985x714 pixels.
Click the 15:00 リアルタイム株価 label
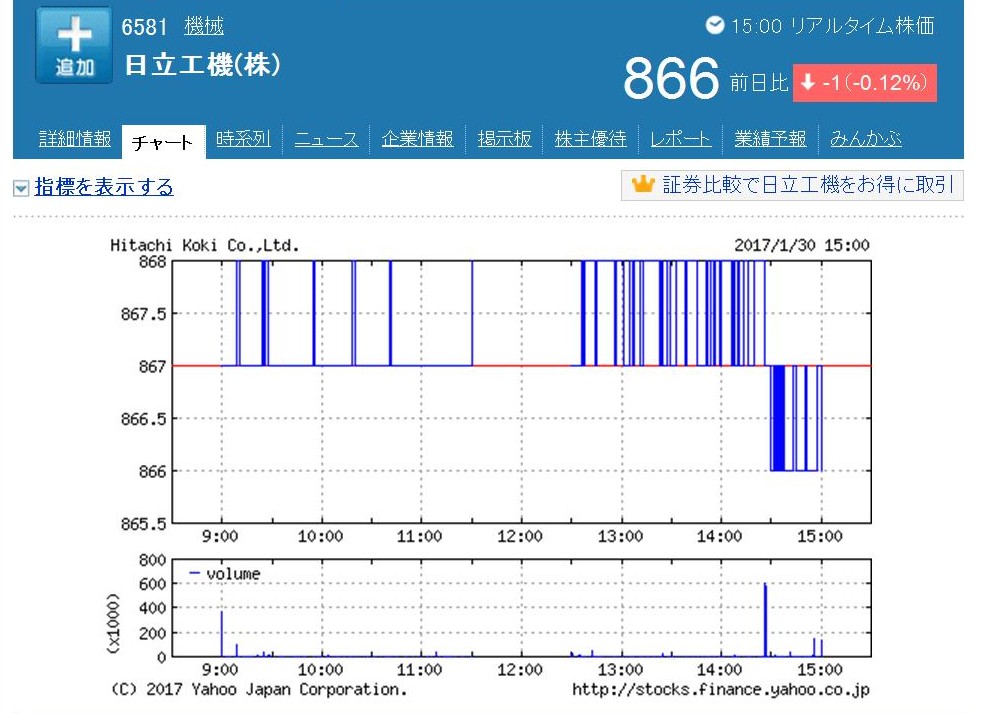pyautogui.click(x=832, y=26)
